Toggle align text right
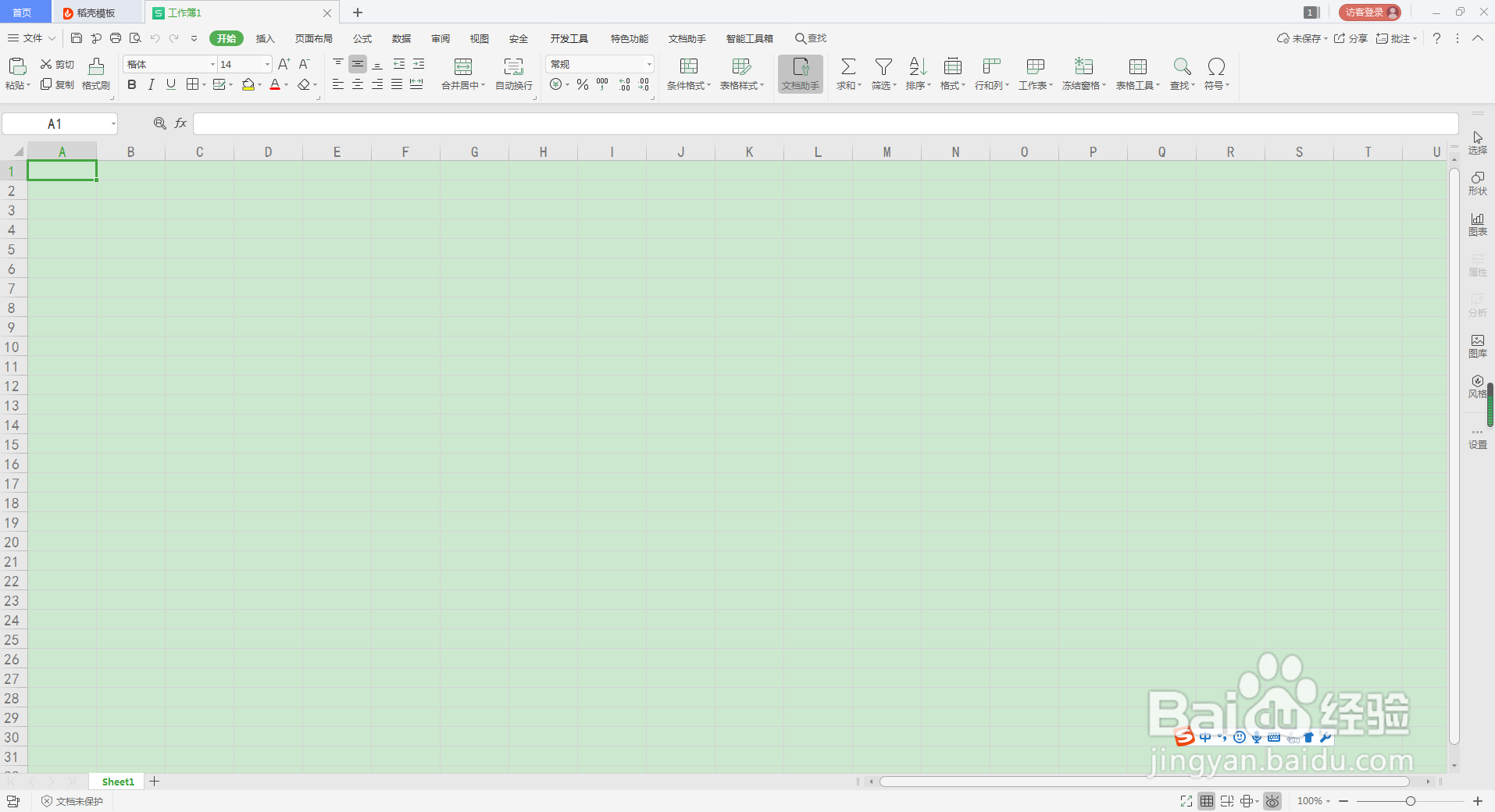This screenshot has width=1495, height=812. tap(377, 84)
